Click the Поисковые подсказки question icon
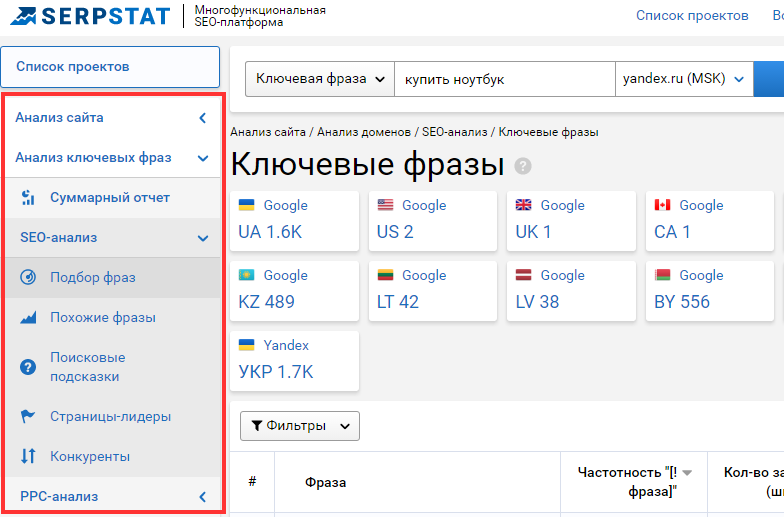This screenshot has width=784, height=517. [x=28, y=367]
